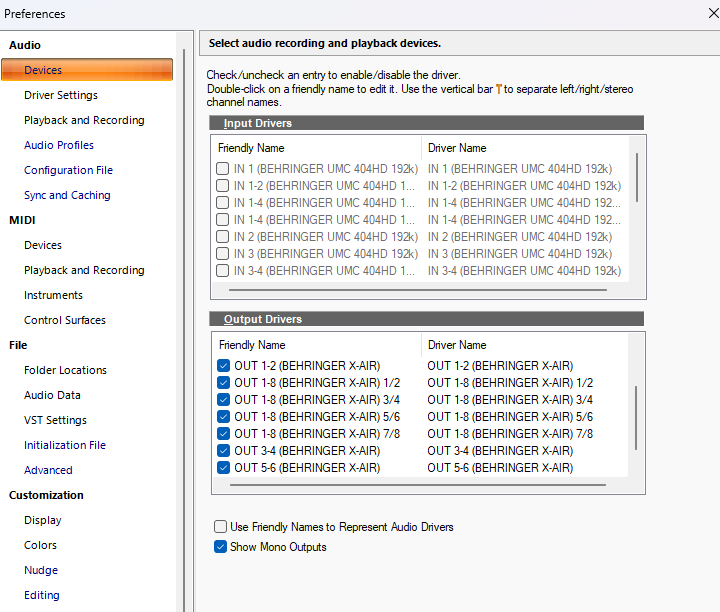Enable the IN 3-4 BEHRINGER input driver
Viewport: 720px width, 612px height.
(223, 270)
